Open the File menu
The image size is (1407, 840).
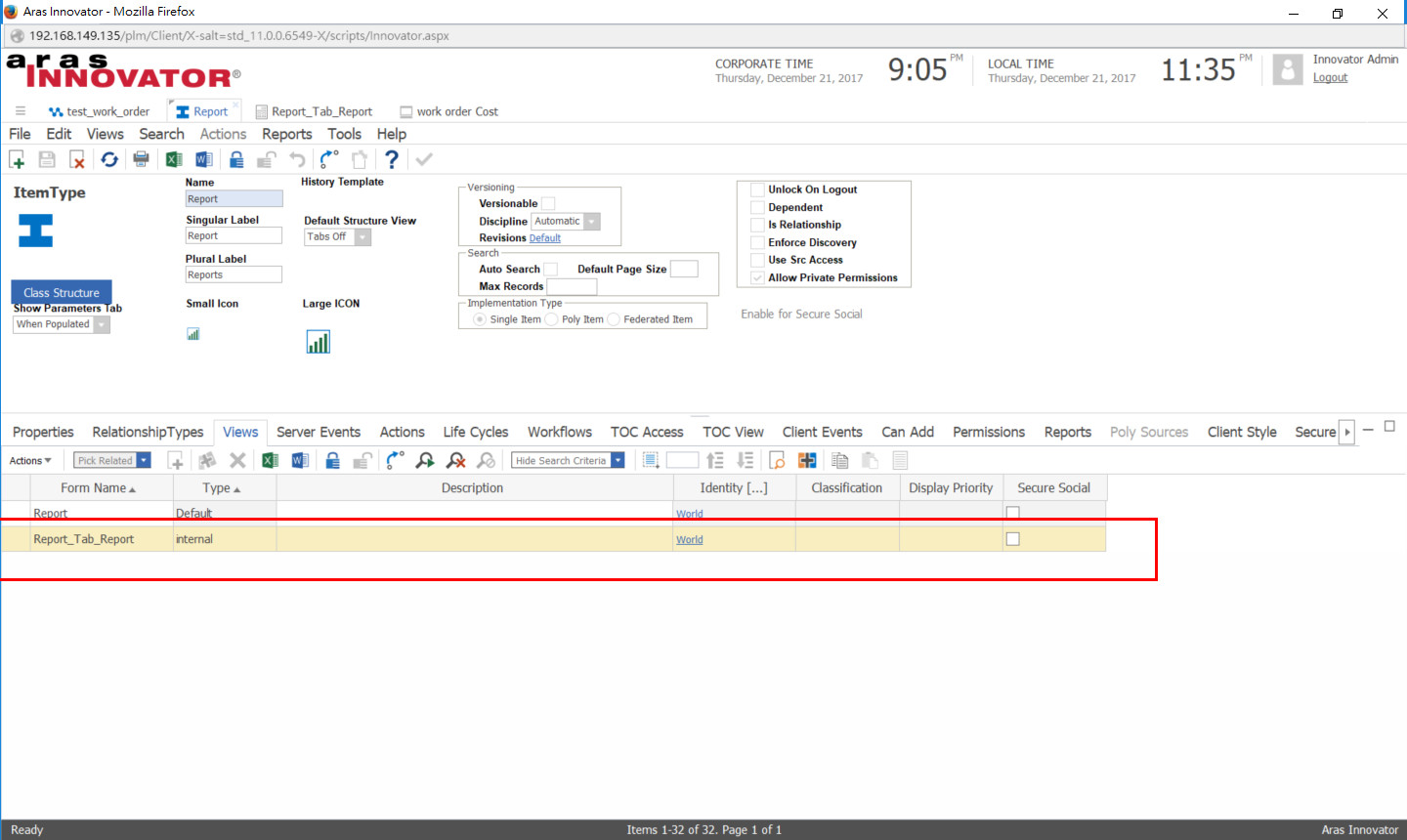(20, 134)
